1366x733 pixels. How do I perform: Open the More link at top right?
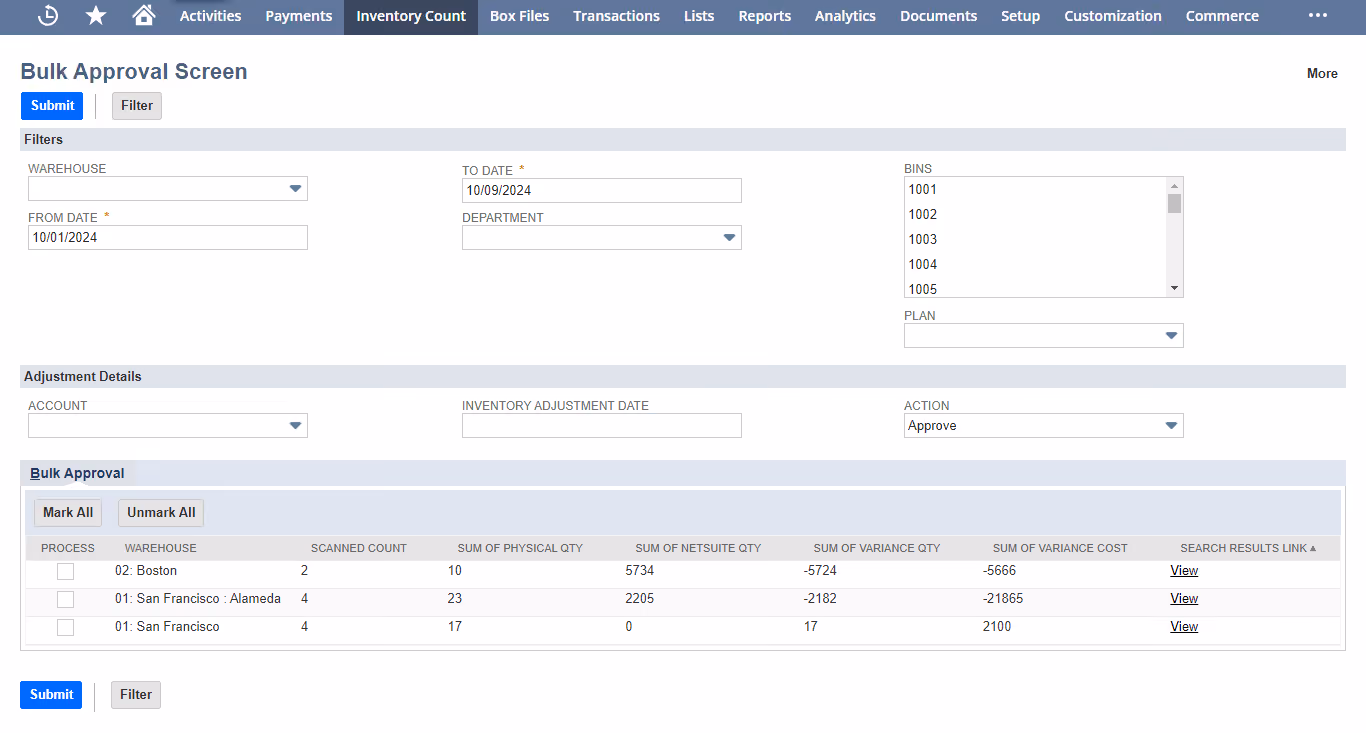click(x=1322, y=73)
